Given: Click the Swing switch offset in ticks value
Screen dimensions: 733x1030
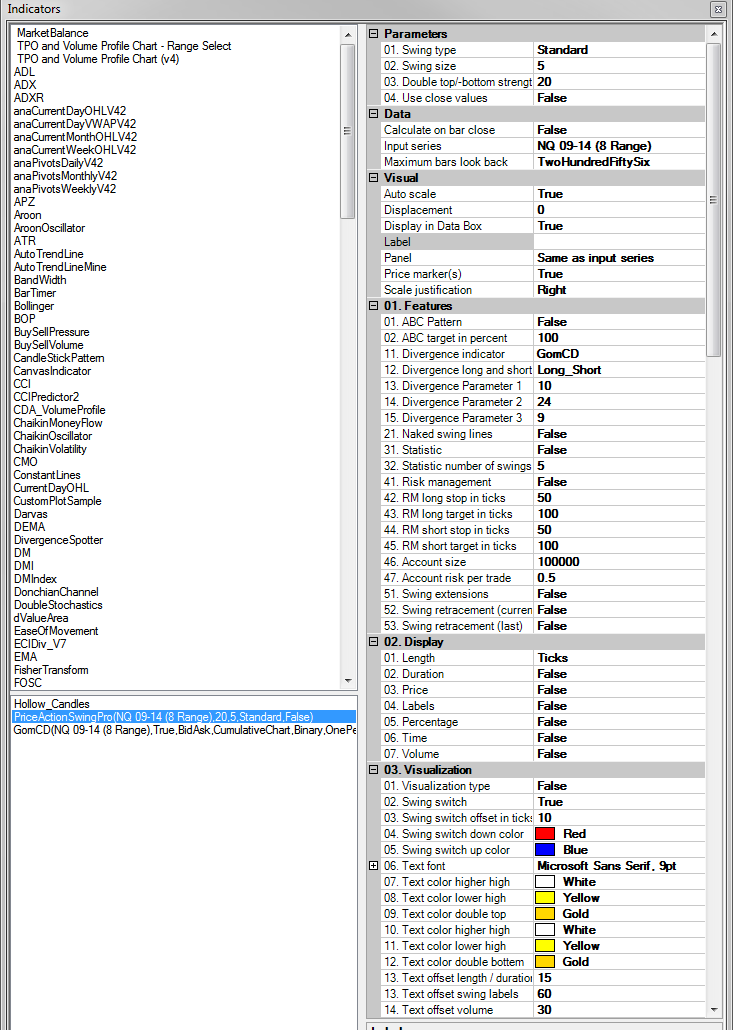Looking at the screenshot, I should click(x=619, y=818).
